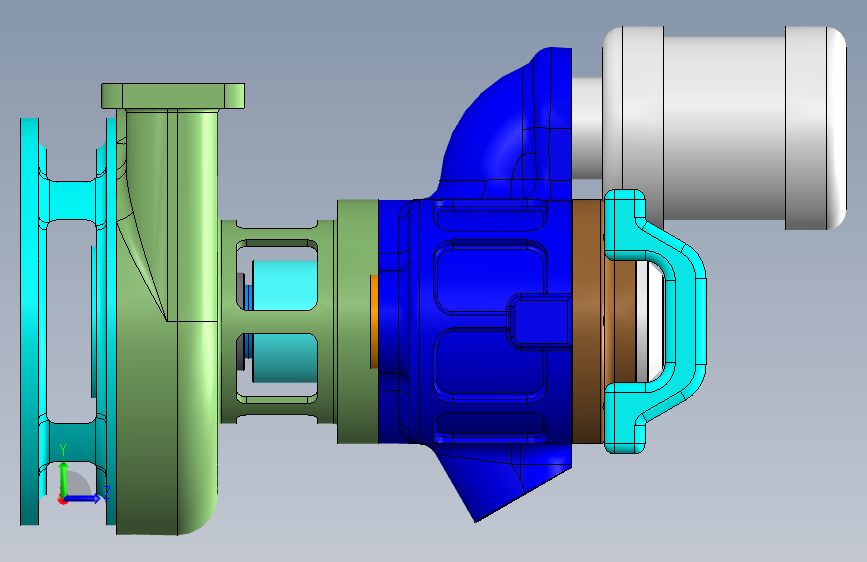Pick the cyan shaft coupling in the lower window

[x=284, y=358]
